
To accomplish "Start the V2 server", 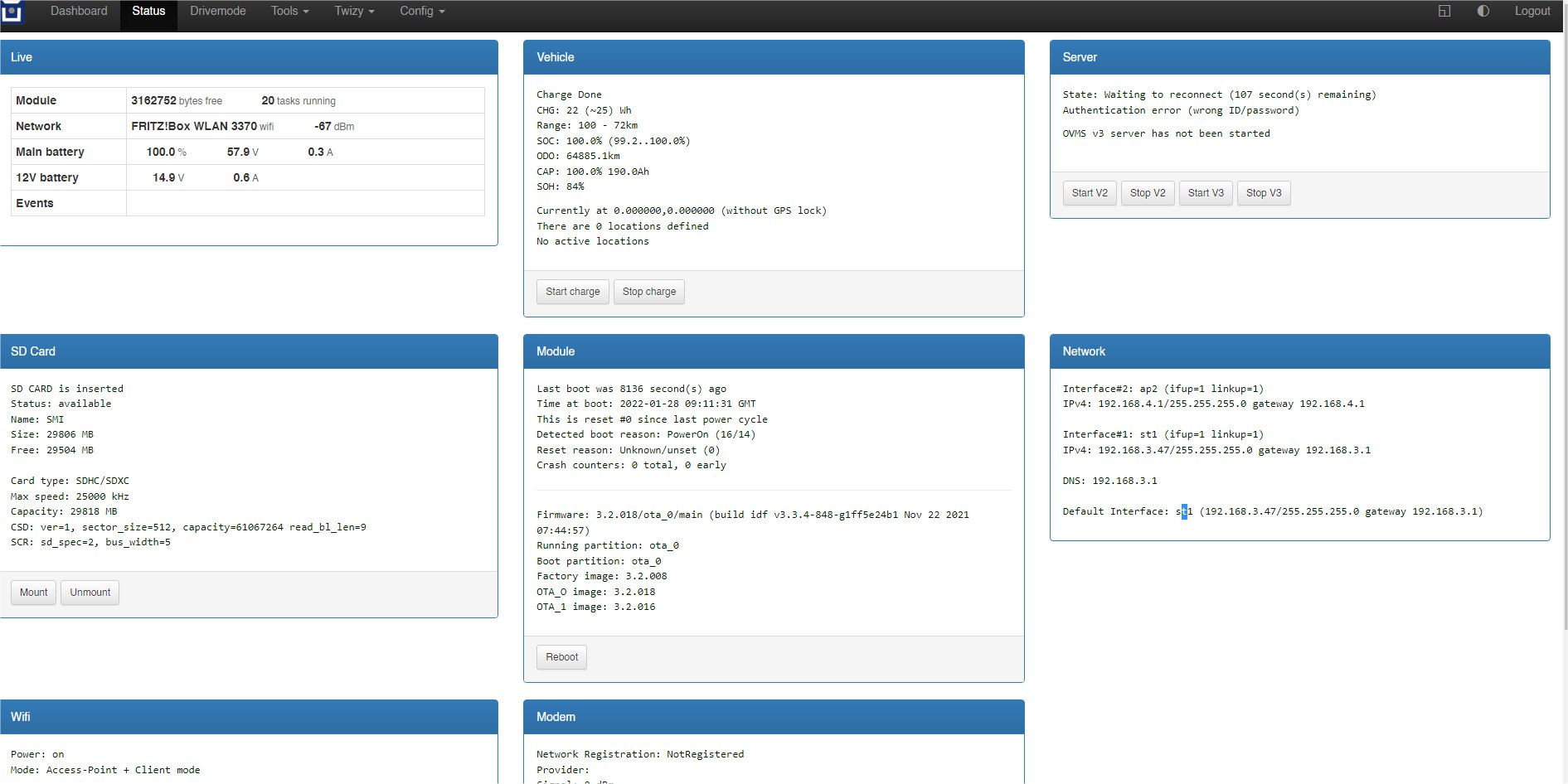I will (1089, 193).
